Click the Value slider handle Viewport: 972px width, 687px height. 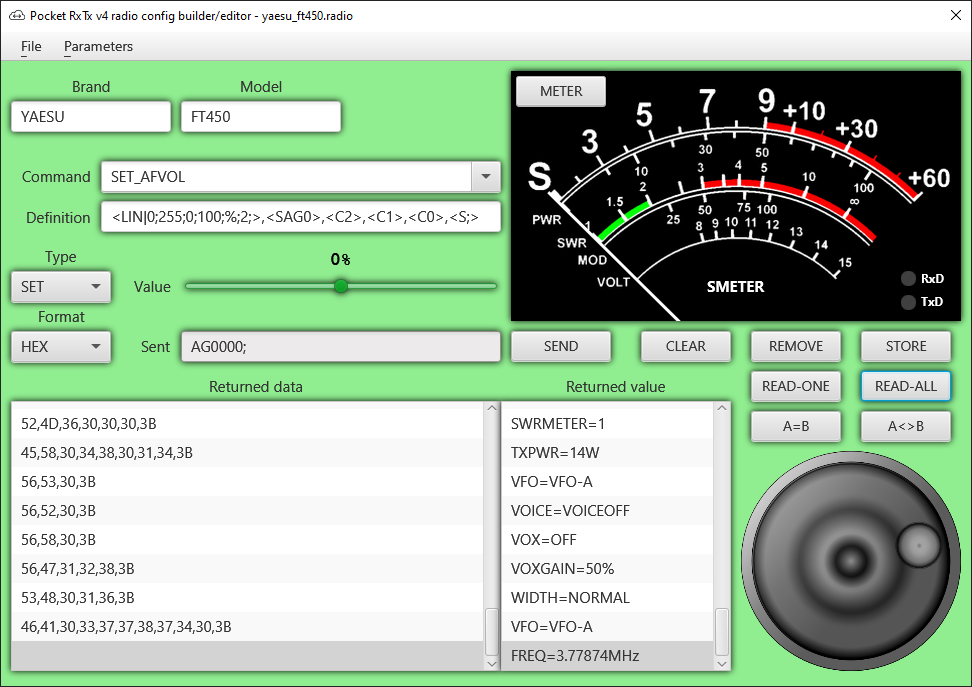(x=340, y=286)
